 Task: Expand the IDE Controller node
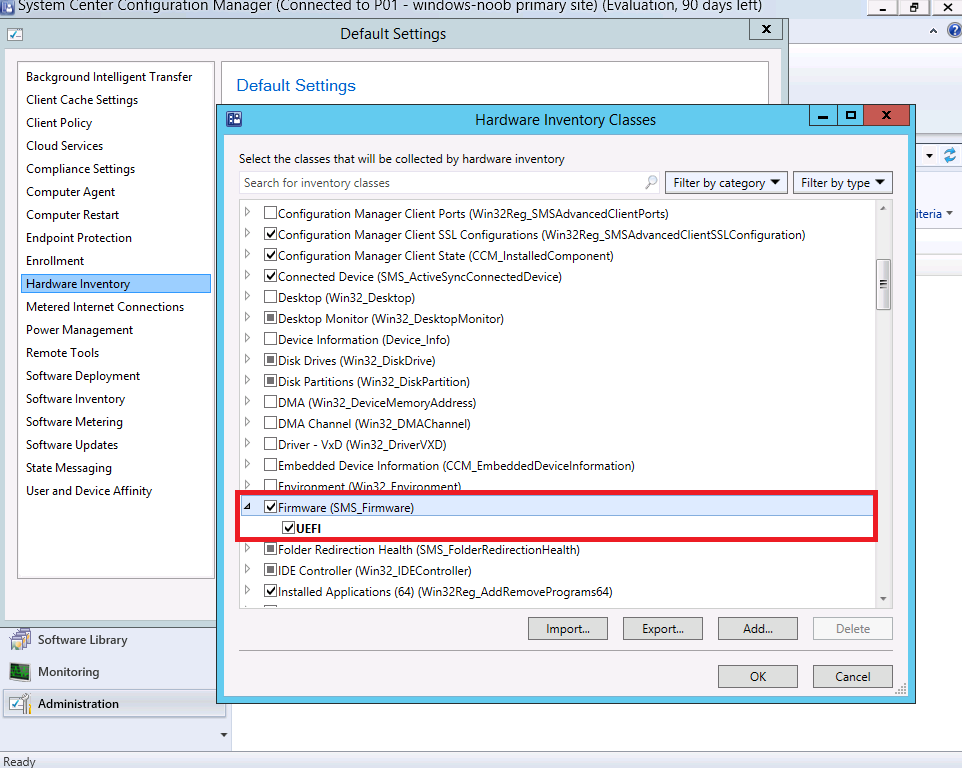(x=247, y=569)
